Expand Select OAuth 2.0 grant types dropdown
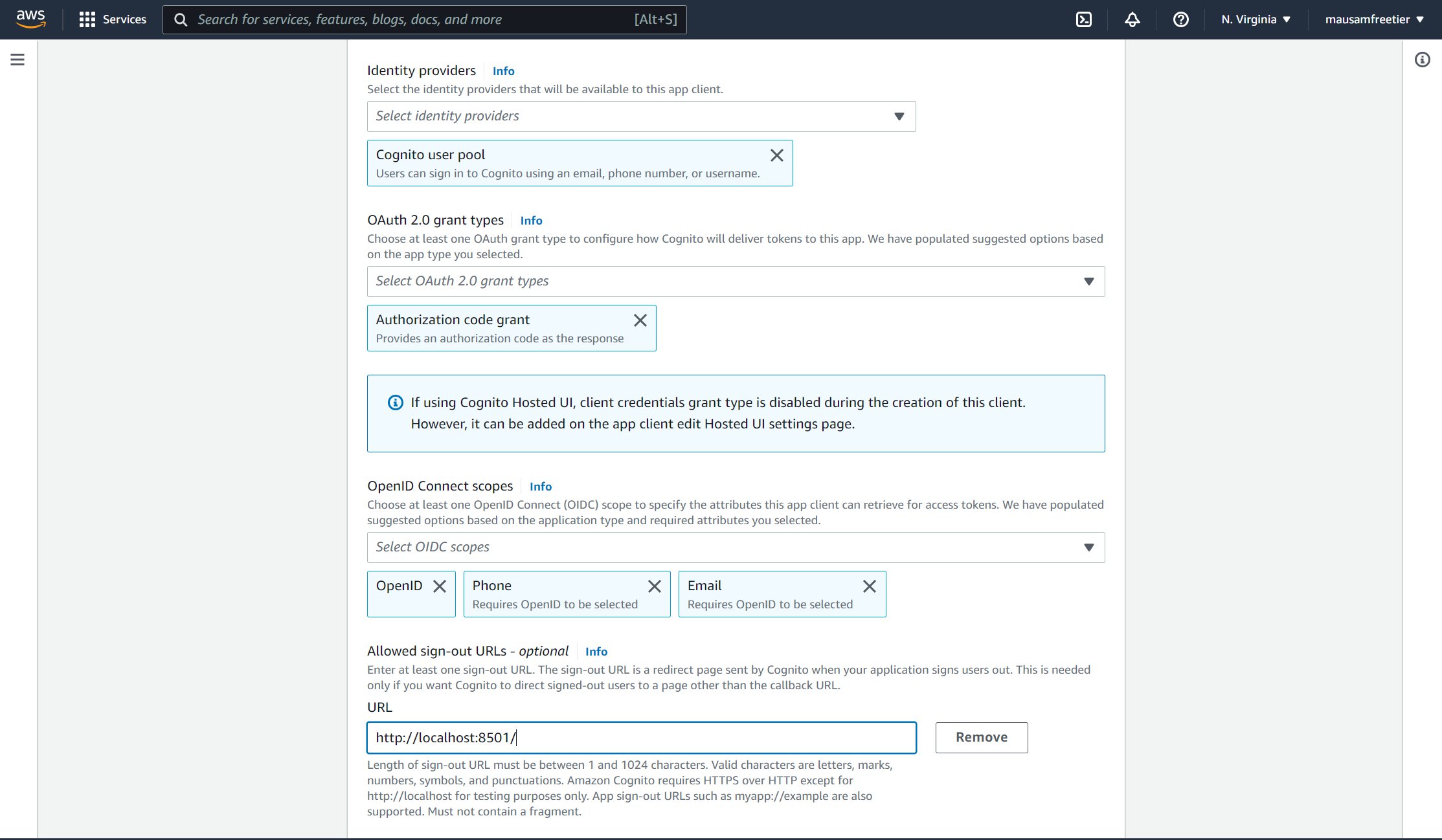Viewport: 1442px width, 840px height. [736, 282]
